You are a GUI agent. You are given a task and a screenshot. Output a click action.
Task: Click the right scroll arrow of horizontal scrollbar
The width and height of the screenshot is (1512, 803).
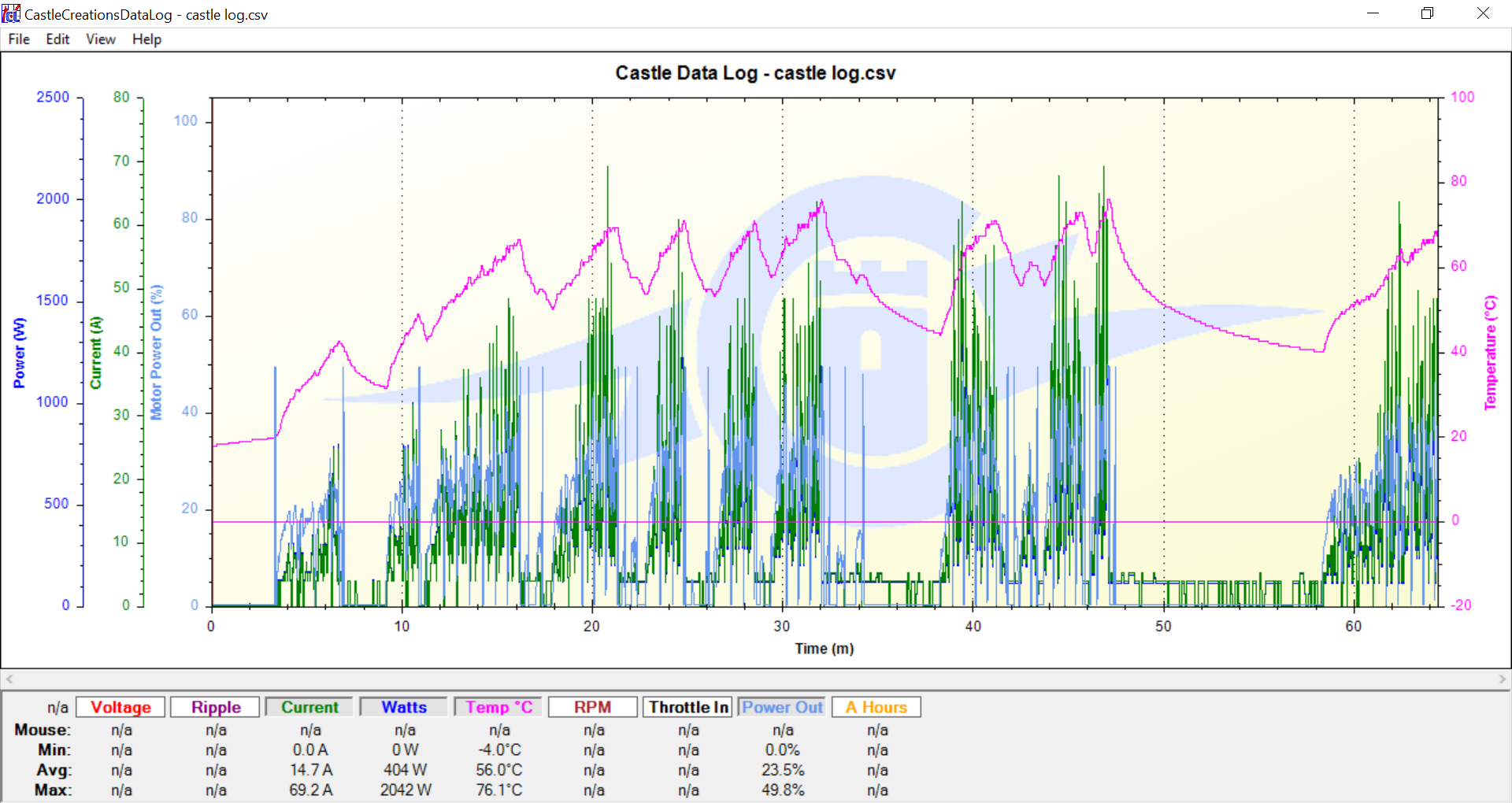(x=1502, y=679)
